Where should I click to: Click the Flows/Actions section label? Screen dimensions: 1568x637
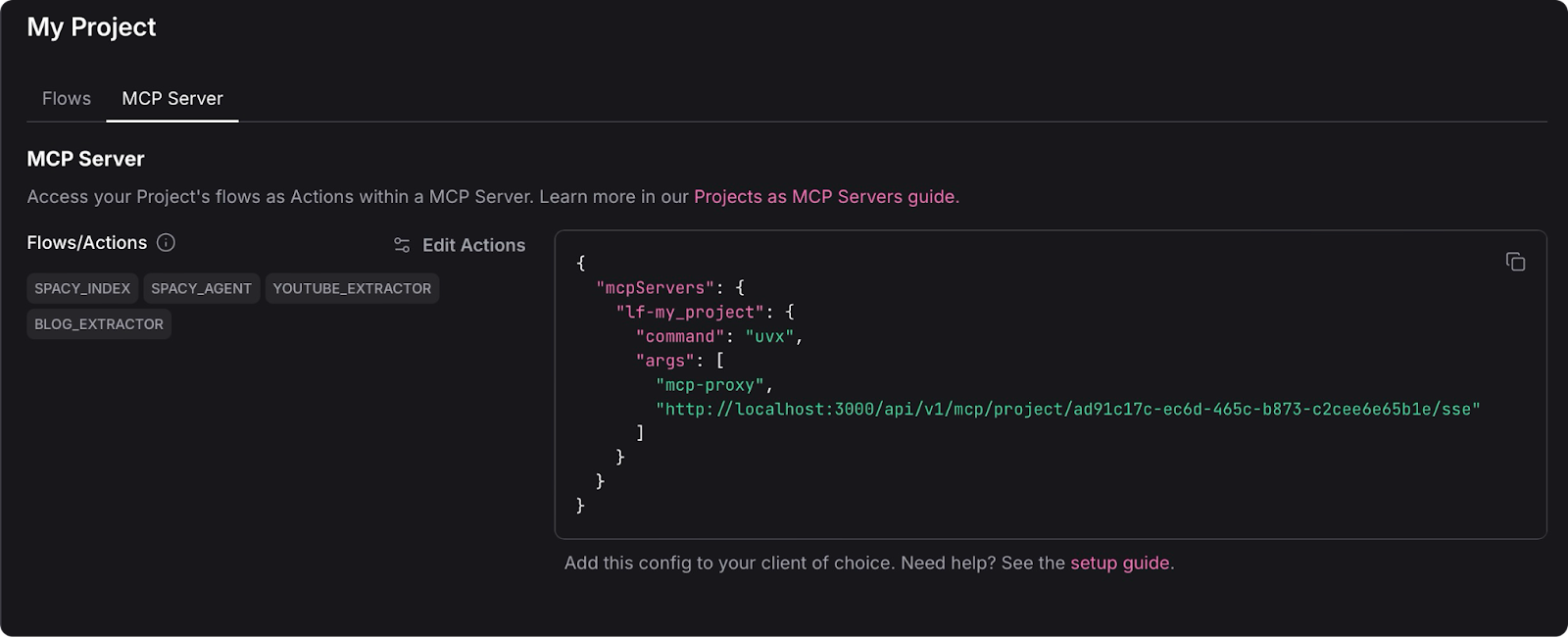pyautogui.click(x=86, y=243)
